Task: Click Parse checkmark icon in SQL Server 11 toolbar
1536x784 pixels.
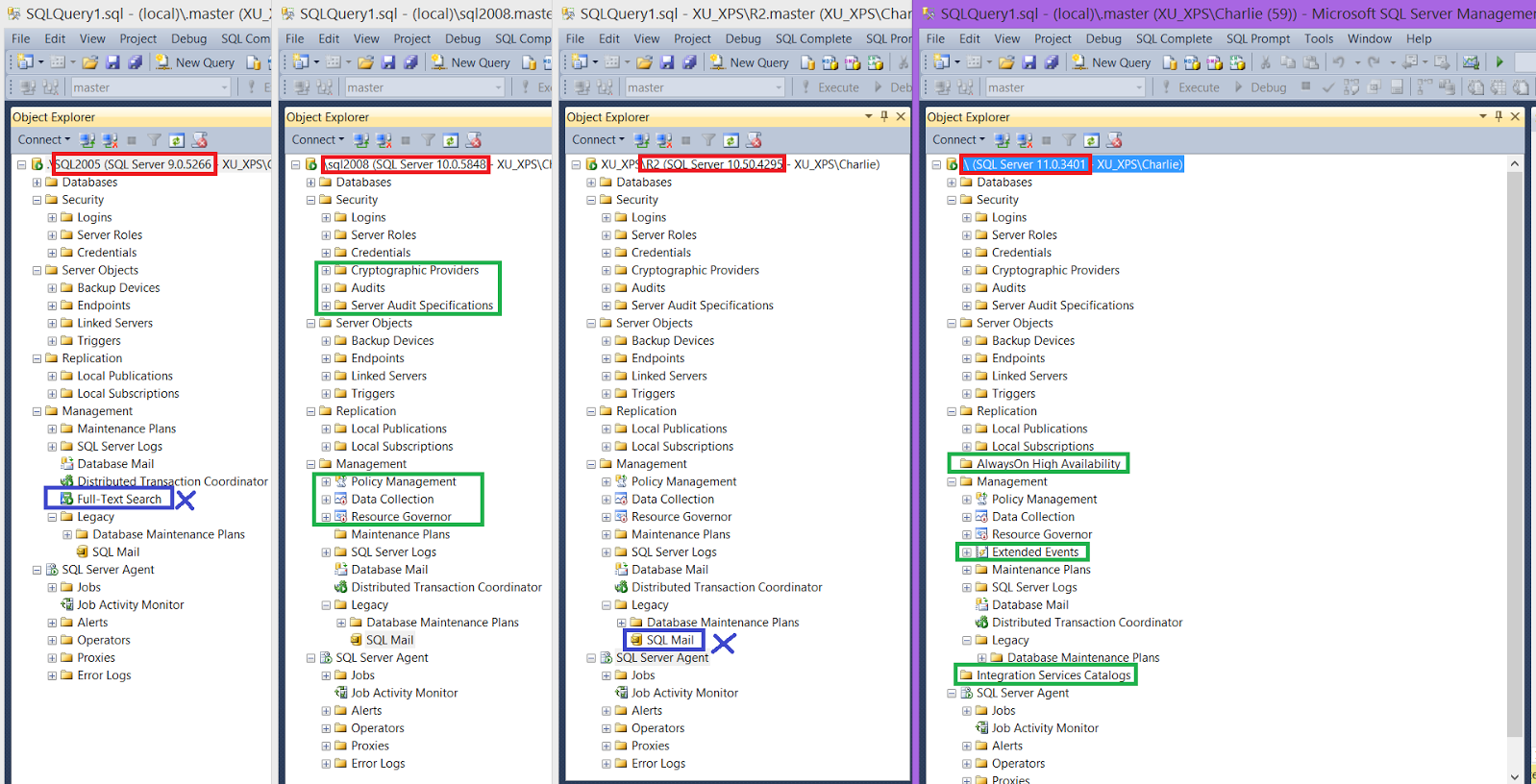Action: (x=1327, y=87)
